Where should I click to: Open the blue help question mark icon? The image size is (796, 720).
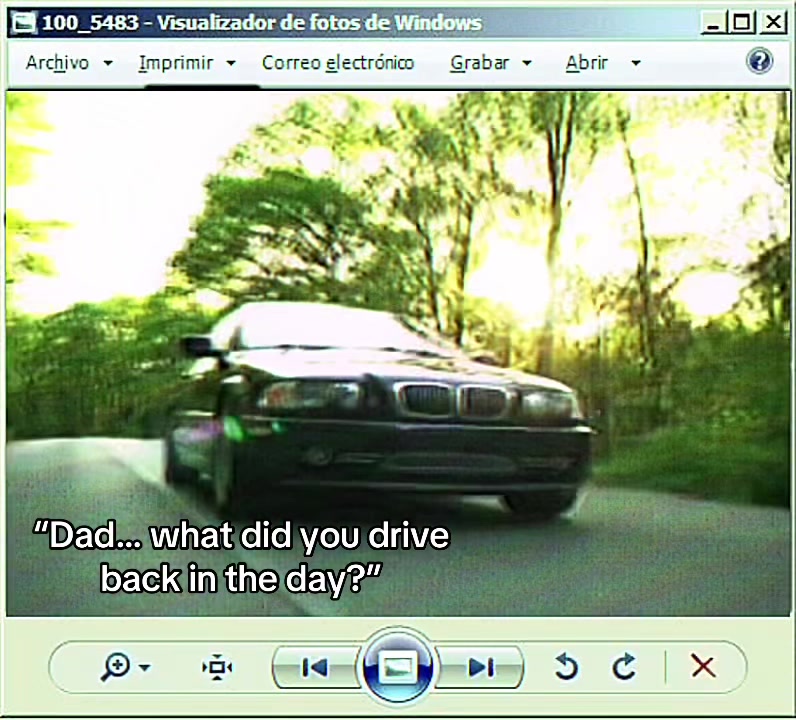coord(759,61)
